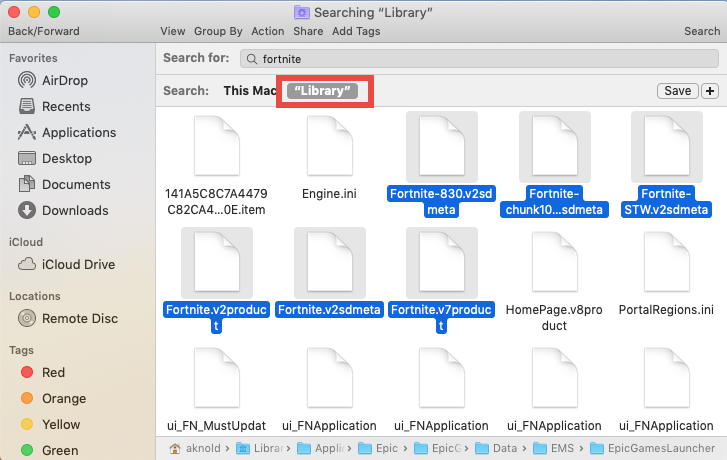The width and height of the screenshot is (727, 460).
Task: Click the EpicGames folder in the path bar
Action: pos(438,448)
